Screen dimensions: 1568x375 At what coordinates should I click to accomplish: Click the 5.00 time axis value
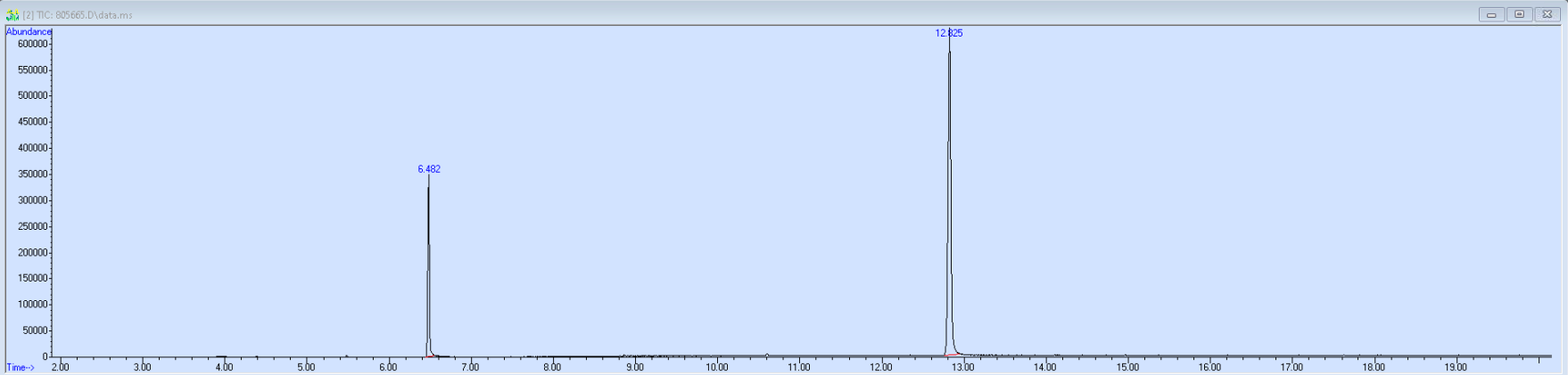[306, 367]
